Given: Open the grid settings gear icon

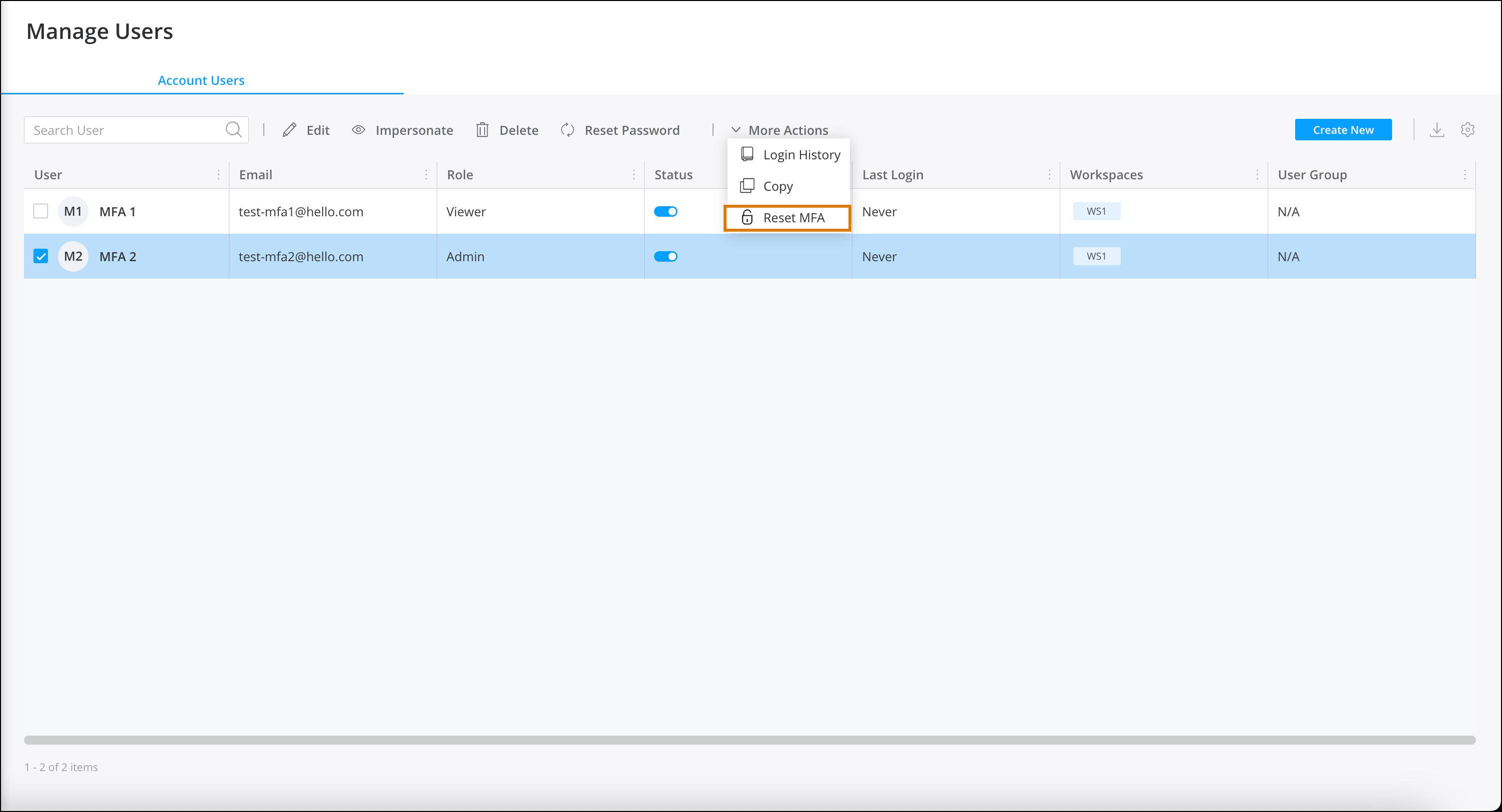Looking at the screenshot, I should [x=1468, y=129].
